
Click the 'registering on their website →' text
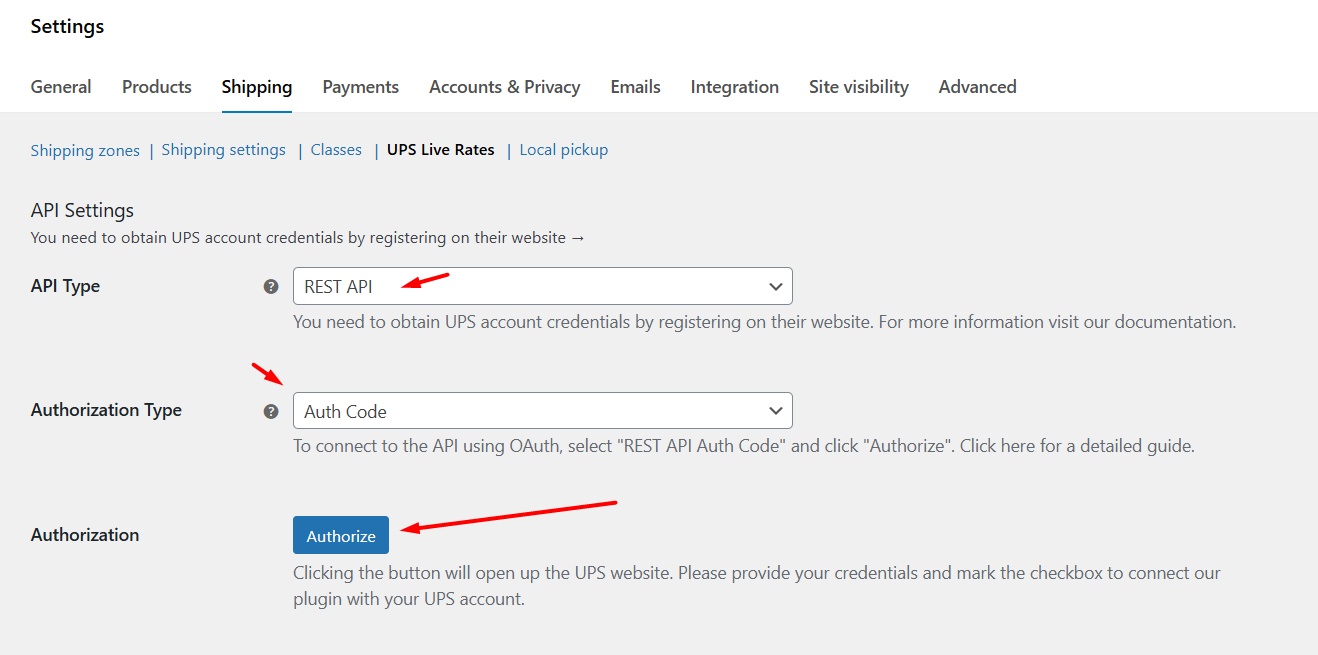(477, 238)
